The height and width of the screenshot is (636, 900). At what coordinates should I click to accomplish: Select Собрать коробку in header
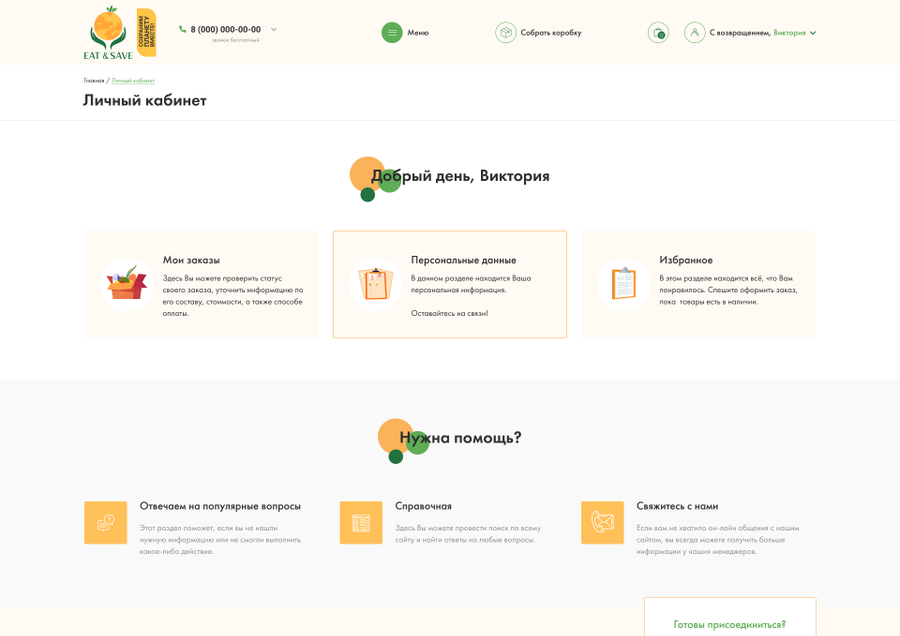click(551, 33)
